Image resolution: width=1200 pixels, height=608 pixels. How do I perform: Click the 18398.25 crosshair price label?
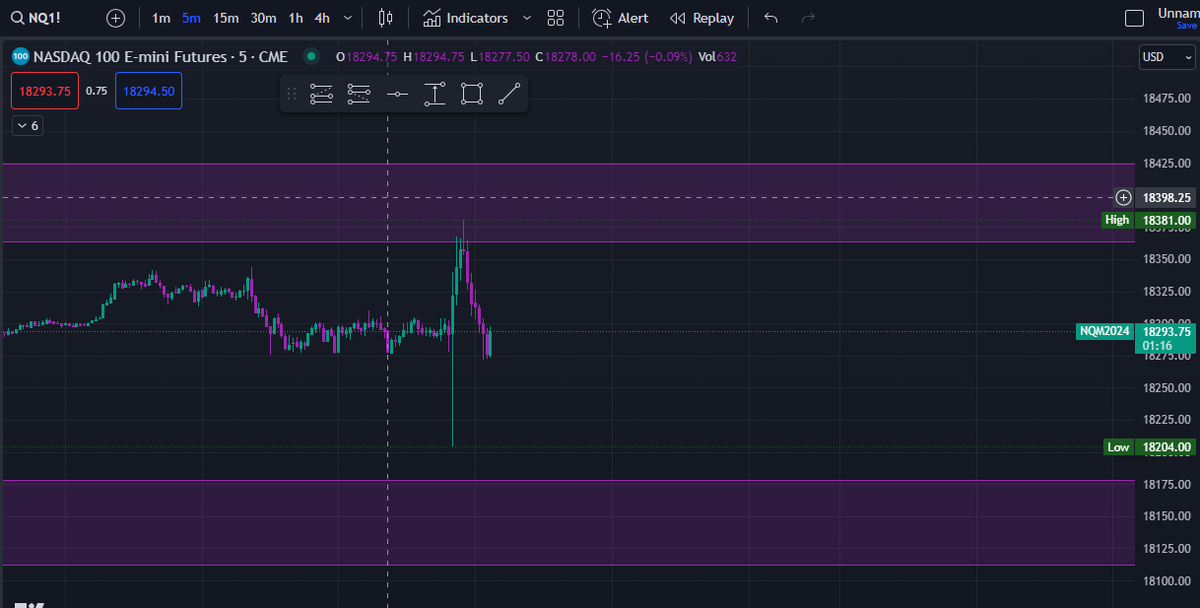[1166, 197]
